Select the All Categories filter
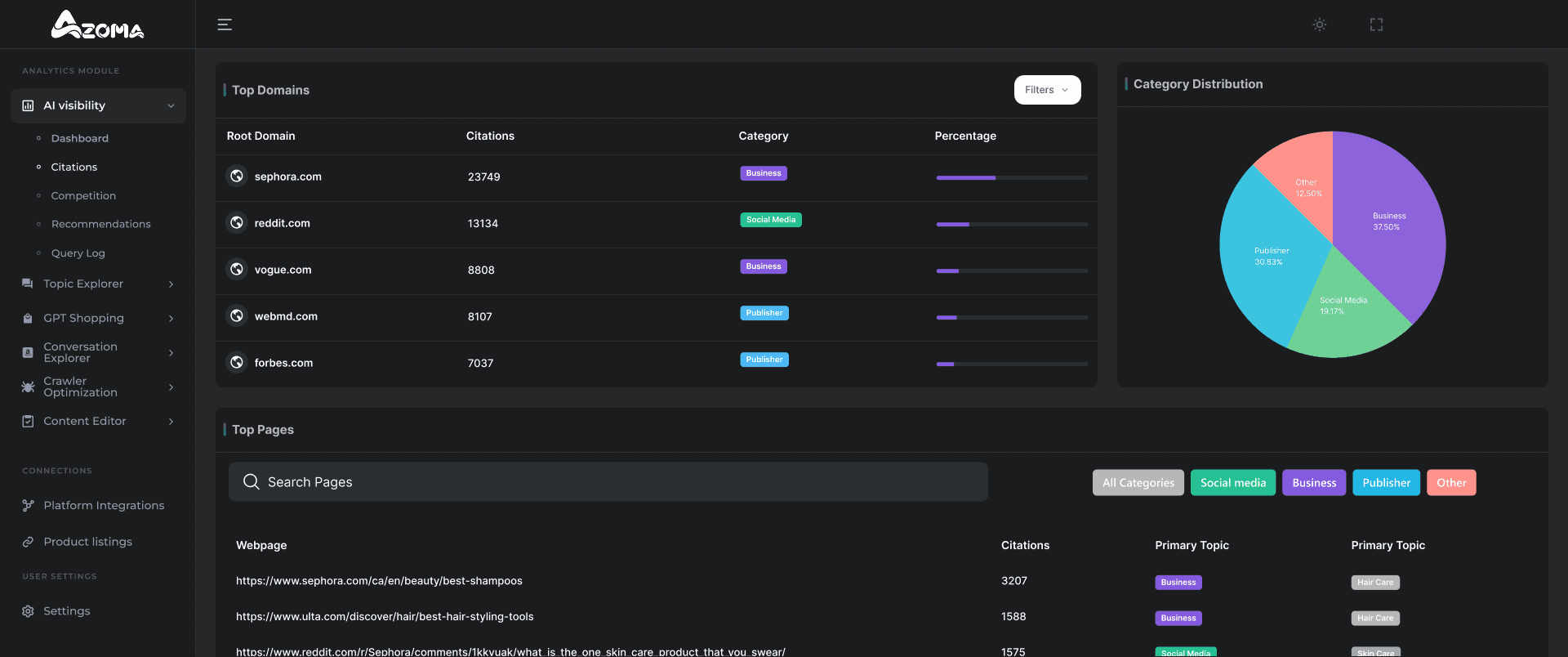 click(x=1138, y=483)
